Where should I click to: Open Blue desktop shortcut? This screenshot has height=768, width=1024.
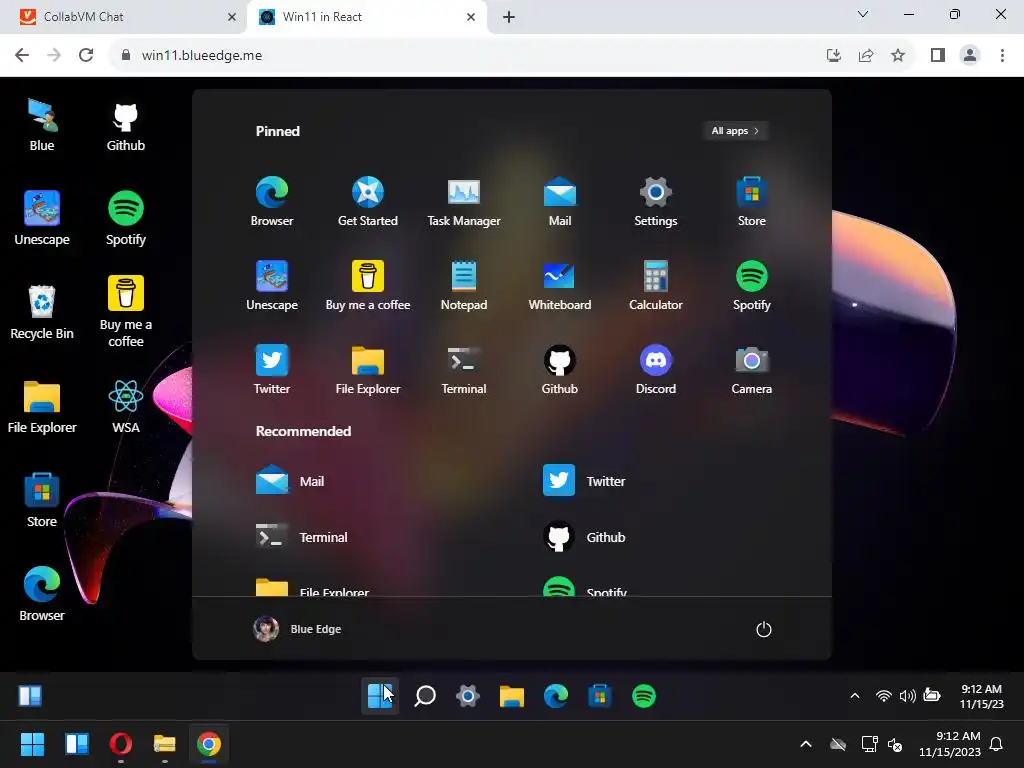(x=42, y=125)
